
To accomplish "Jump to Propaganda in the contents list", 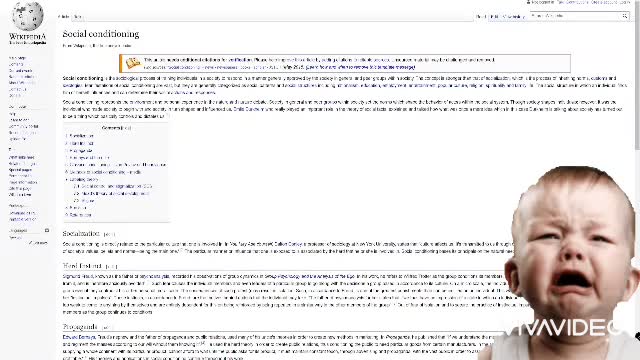I will click(81, 151).
